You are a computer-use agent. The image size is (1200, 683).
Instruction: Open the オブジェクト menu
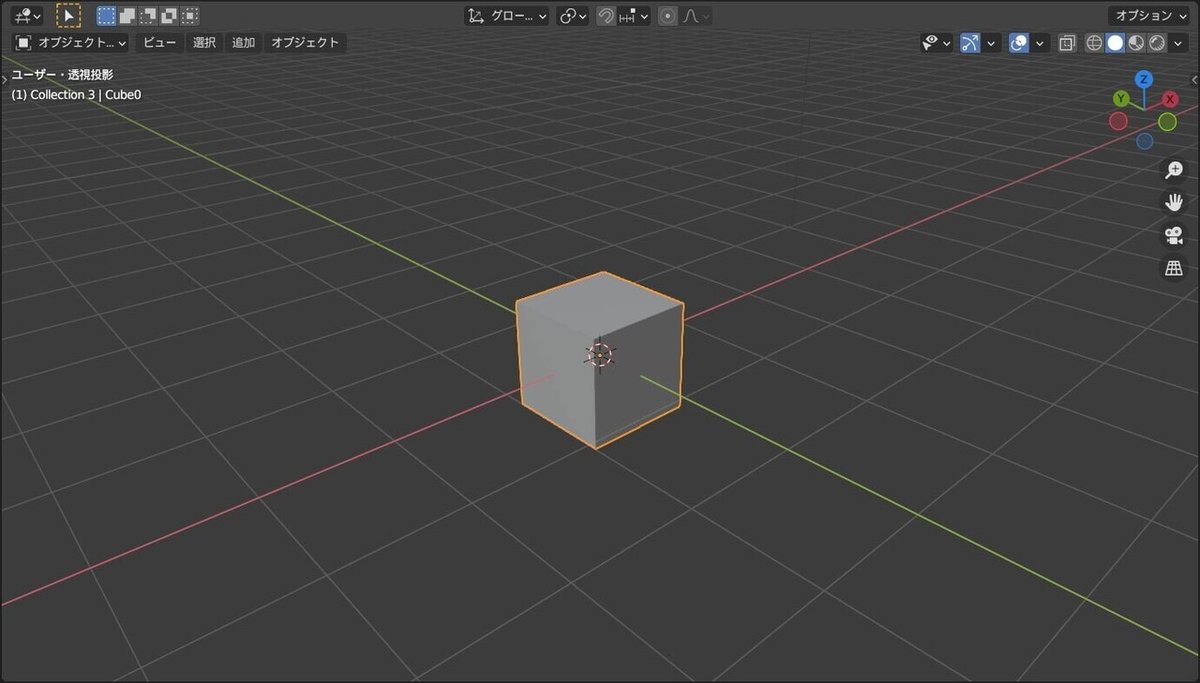click(305, 43)
